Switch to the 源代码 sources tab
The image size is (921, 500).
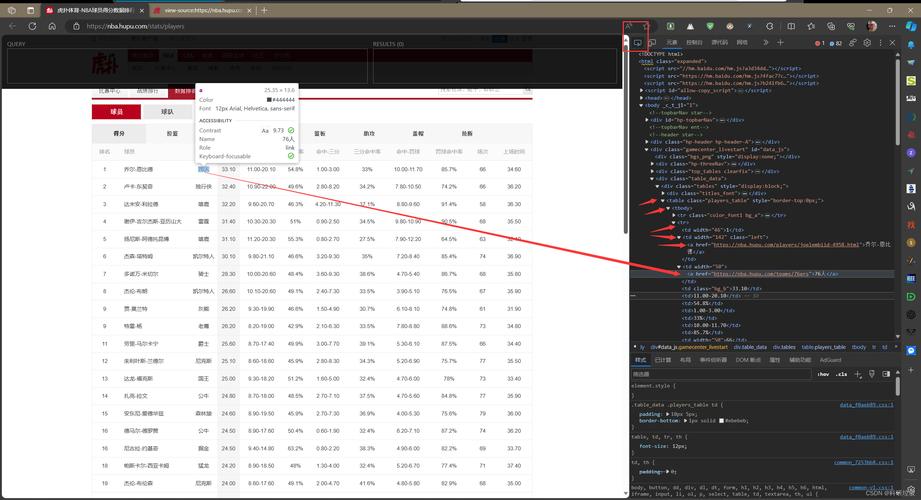[720, 42]
